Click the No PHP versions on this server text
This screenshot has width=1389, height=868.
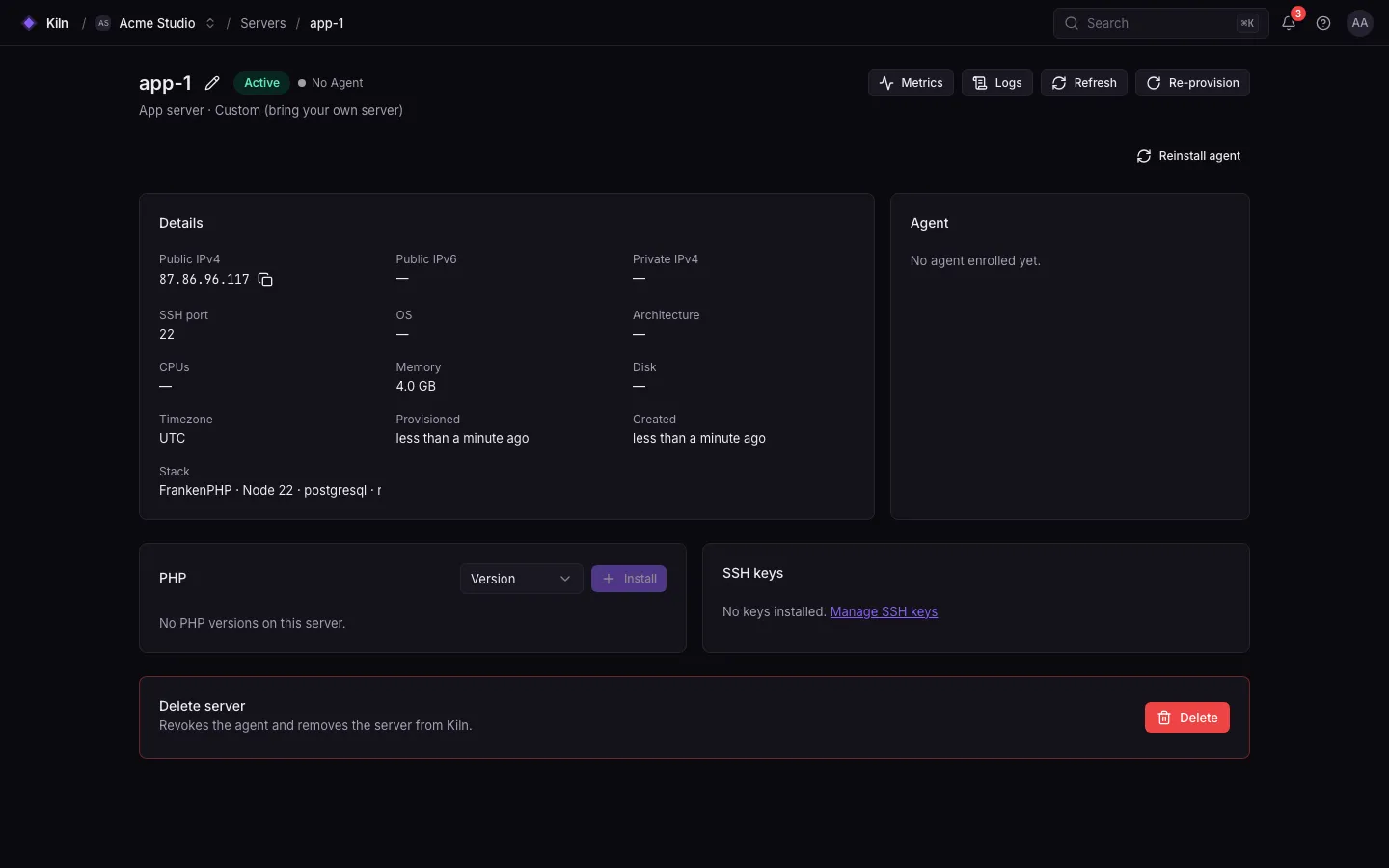(252, 623)
